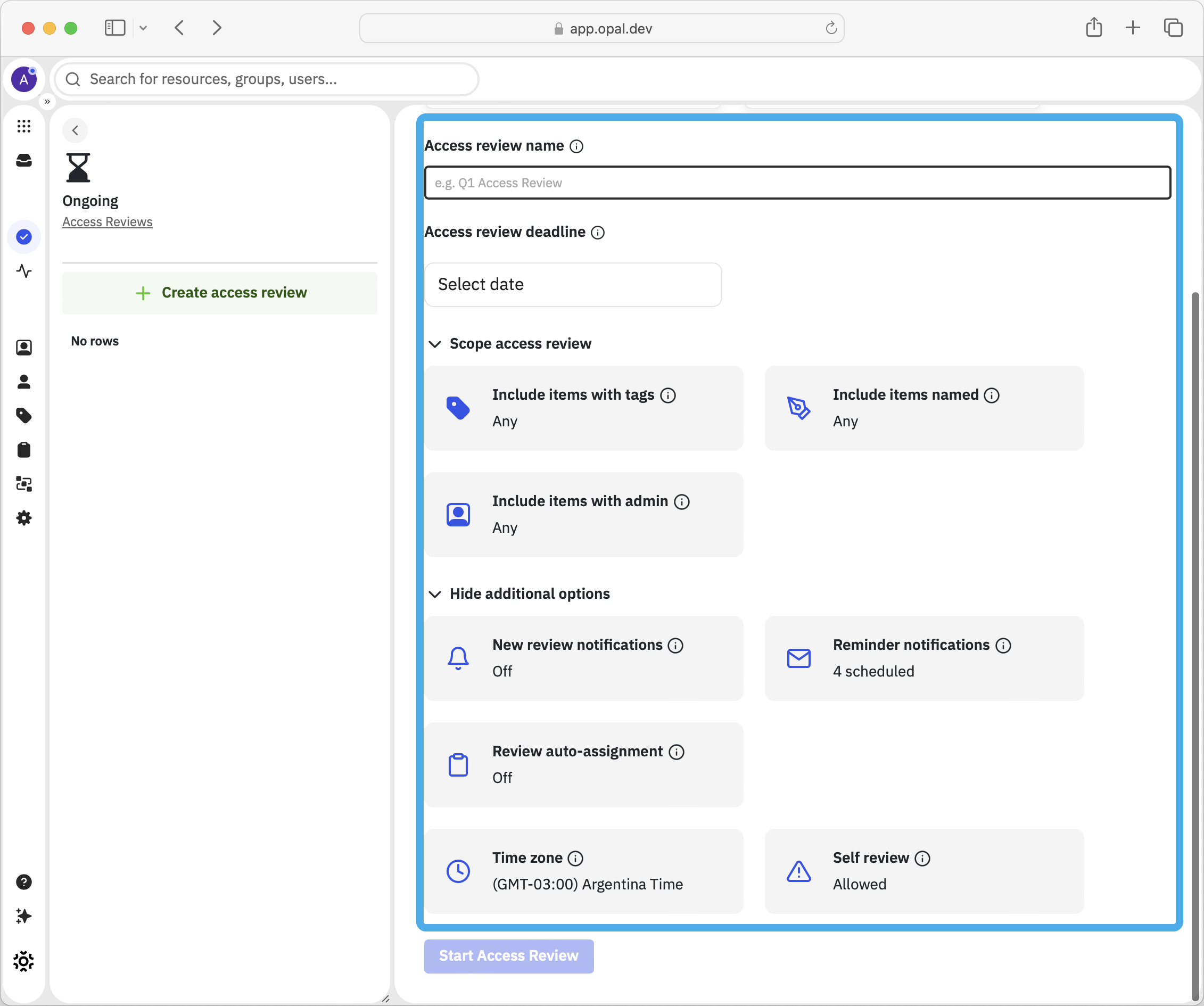Open the configuration templates sidebar icon
1204x1006 pixels.
23,484
